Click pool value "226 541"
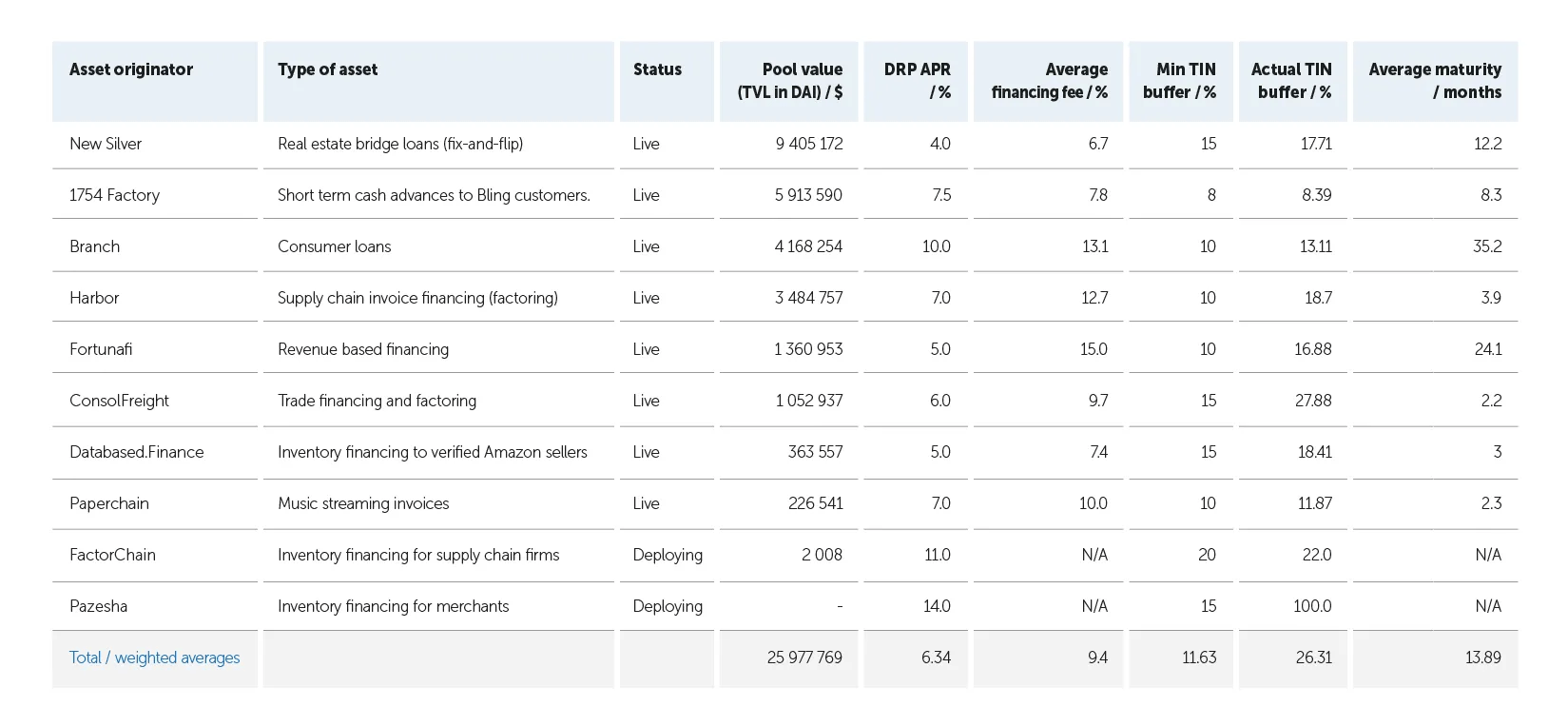Viewport: 1568px width, 707px height. pyautogui.click(x=815, y=503)
